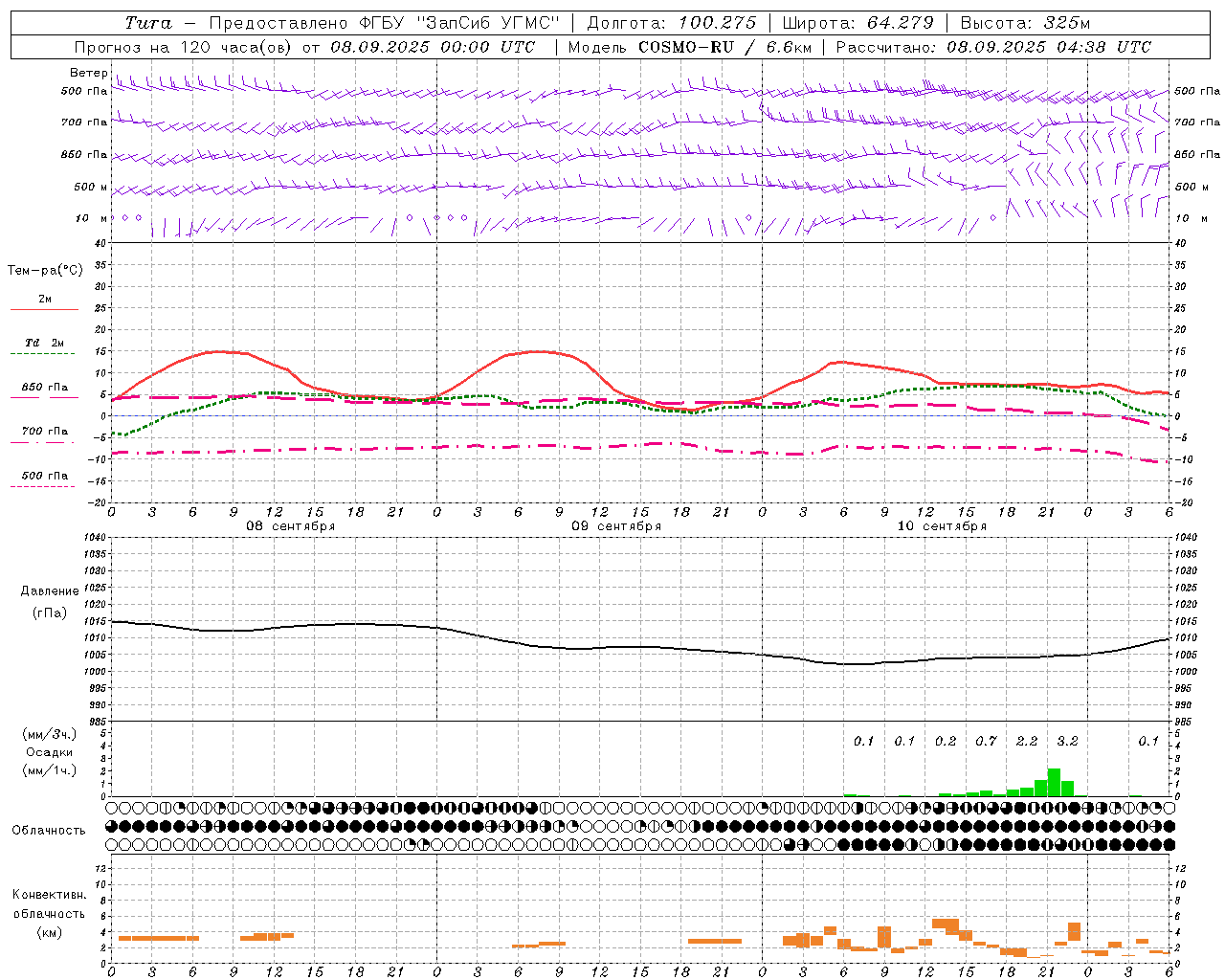Click the station name Tura in the title
The width and height of the screenshot is (1225, 980).
pos(148,23)
